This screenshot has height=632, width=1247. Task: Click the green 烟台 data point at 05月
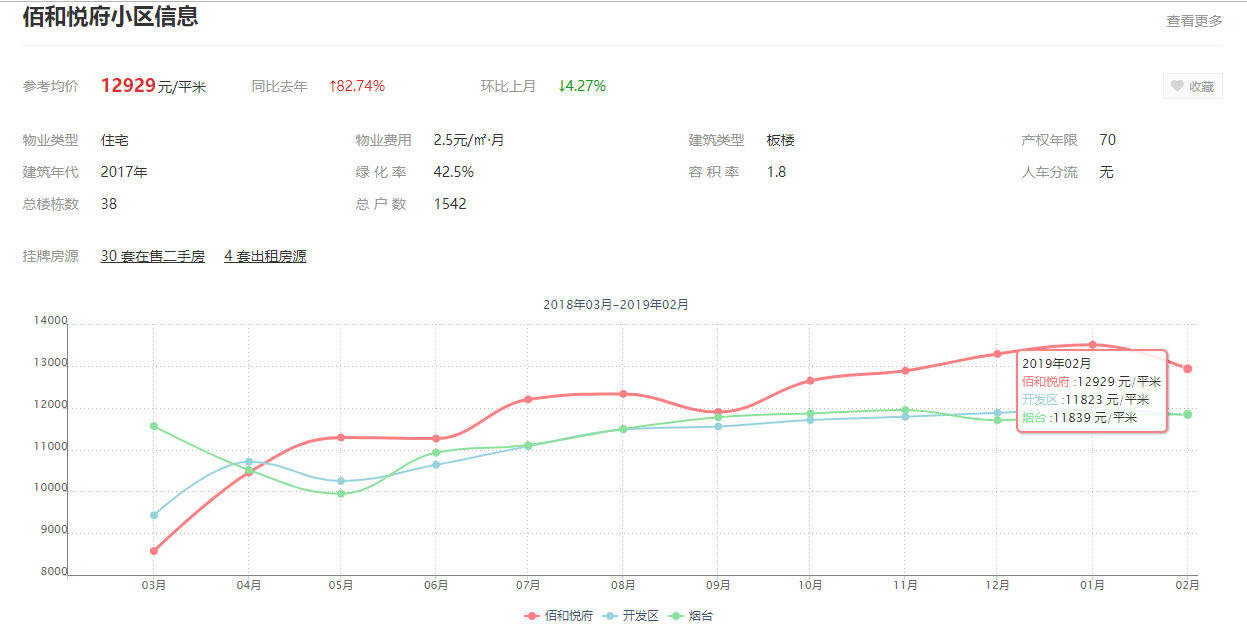pos(341,493)
